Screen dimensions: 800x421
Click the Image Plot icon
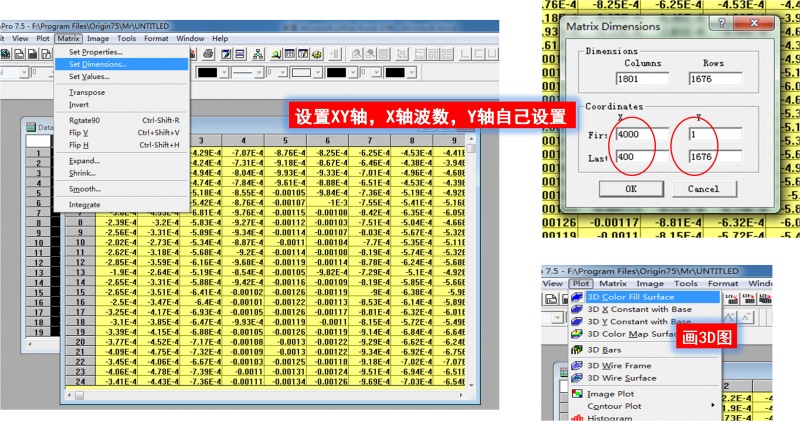click(577, 393)
